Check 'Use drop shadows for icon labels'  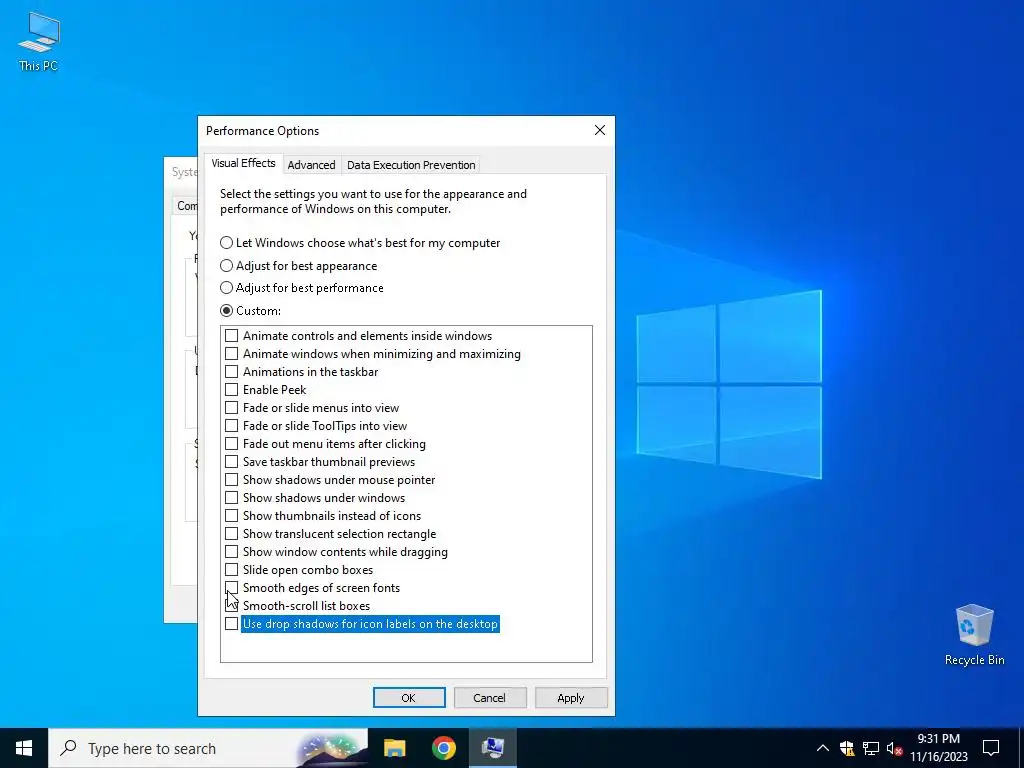click(231, 624)
